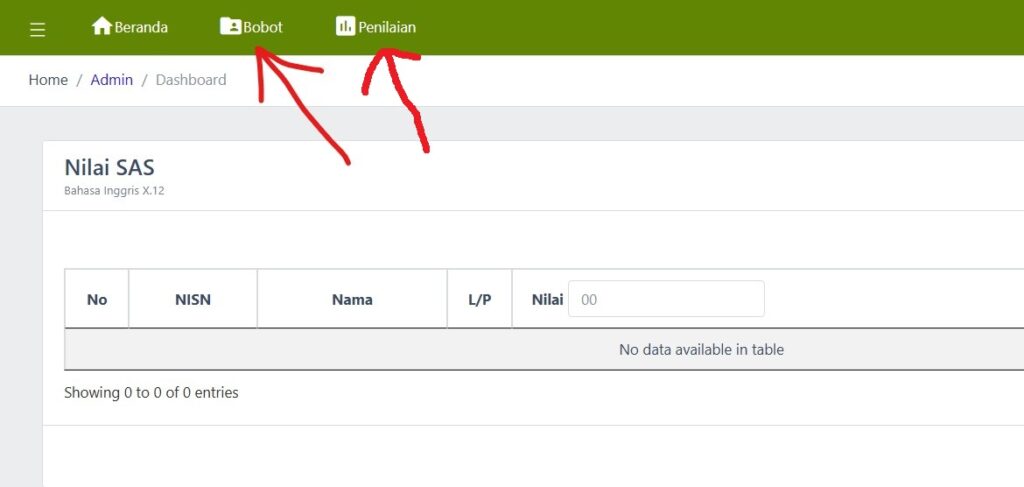Sort the table by No column
Viewport: 1024px width, 487px height.
click(x=97, y=299)
